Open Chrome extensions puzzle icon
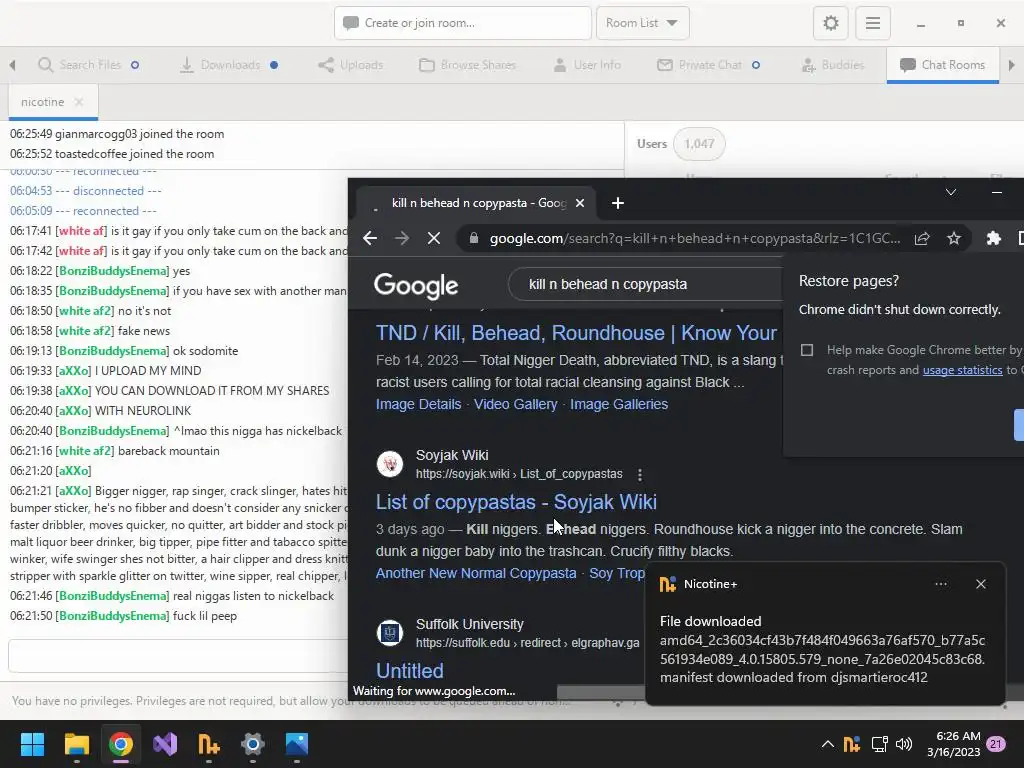 pos(993,238)
